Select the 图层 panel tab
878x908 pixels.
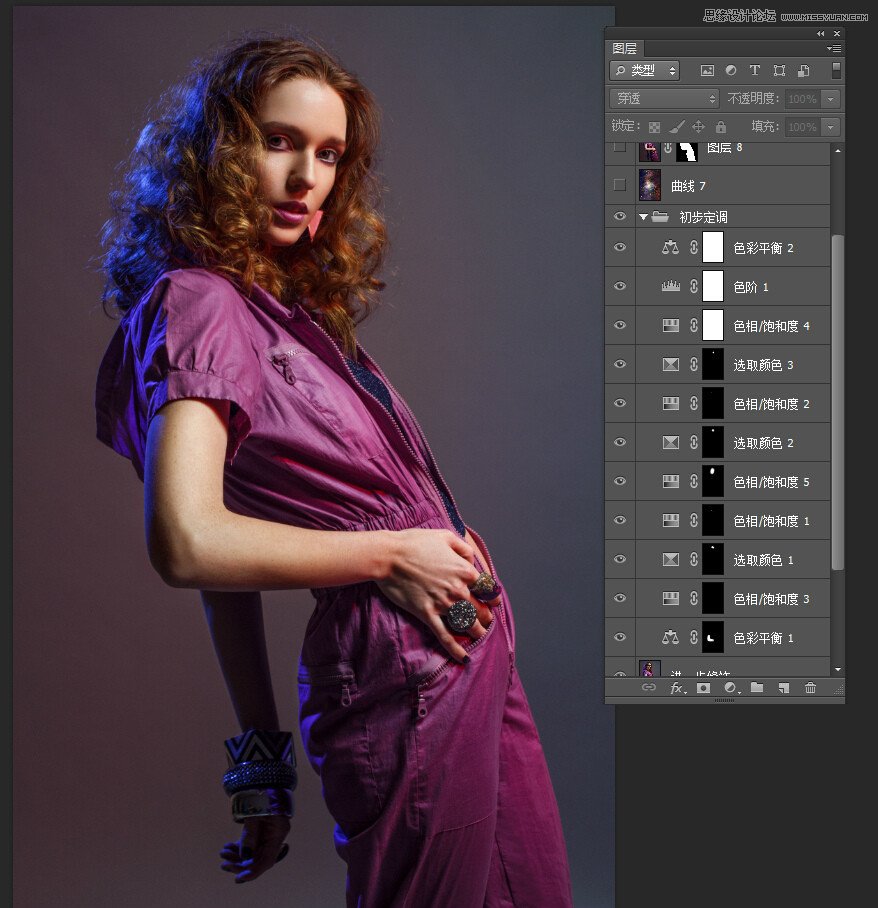click(625, 48)
